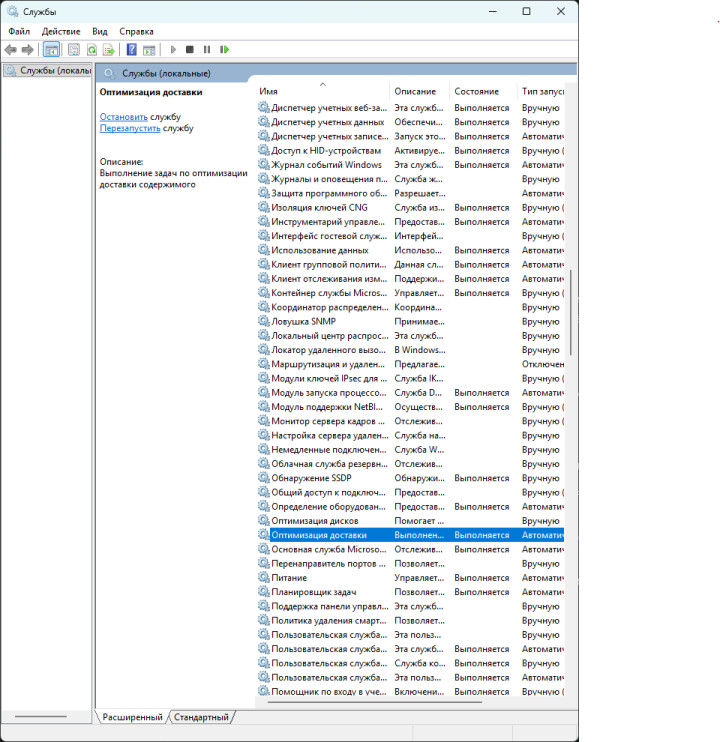Sort services by the Состояние column header
The image size is (720, 742).
coord(476,91)
